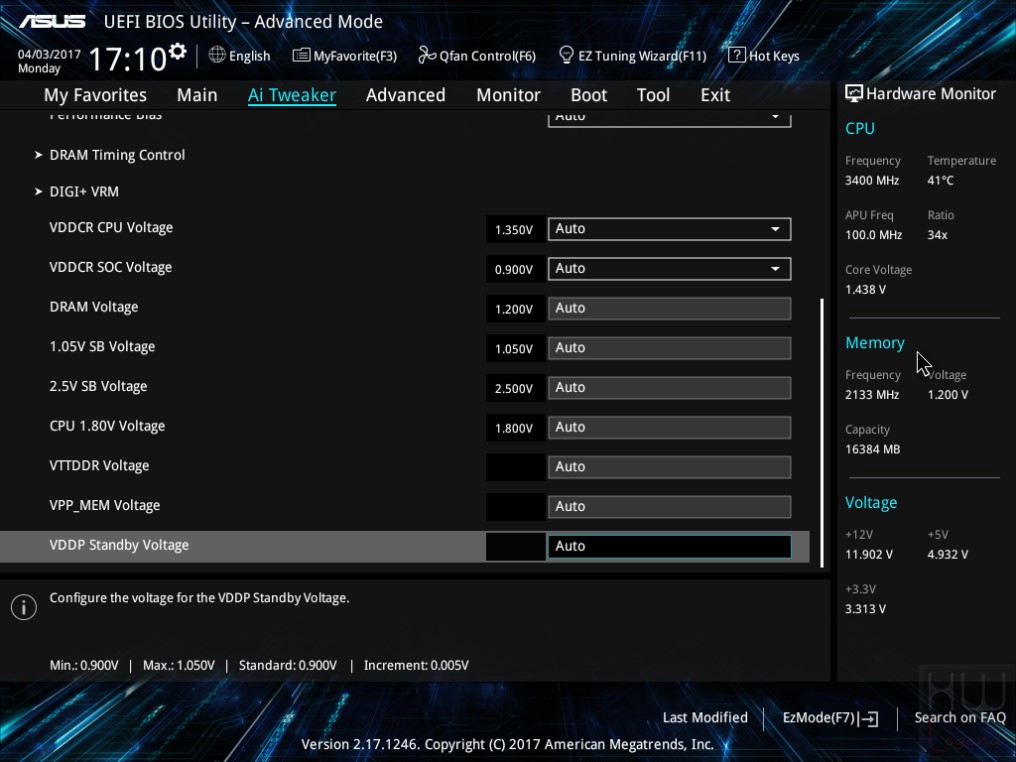This screenshot has height=762, width=1016.
Task: Open the Monitor tab
Action: pyautogui.click(x=508, y=95)
